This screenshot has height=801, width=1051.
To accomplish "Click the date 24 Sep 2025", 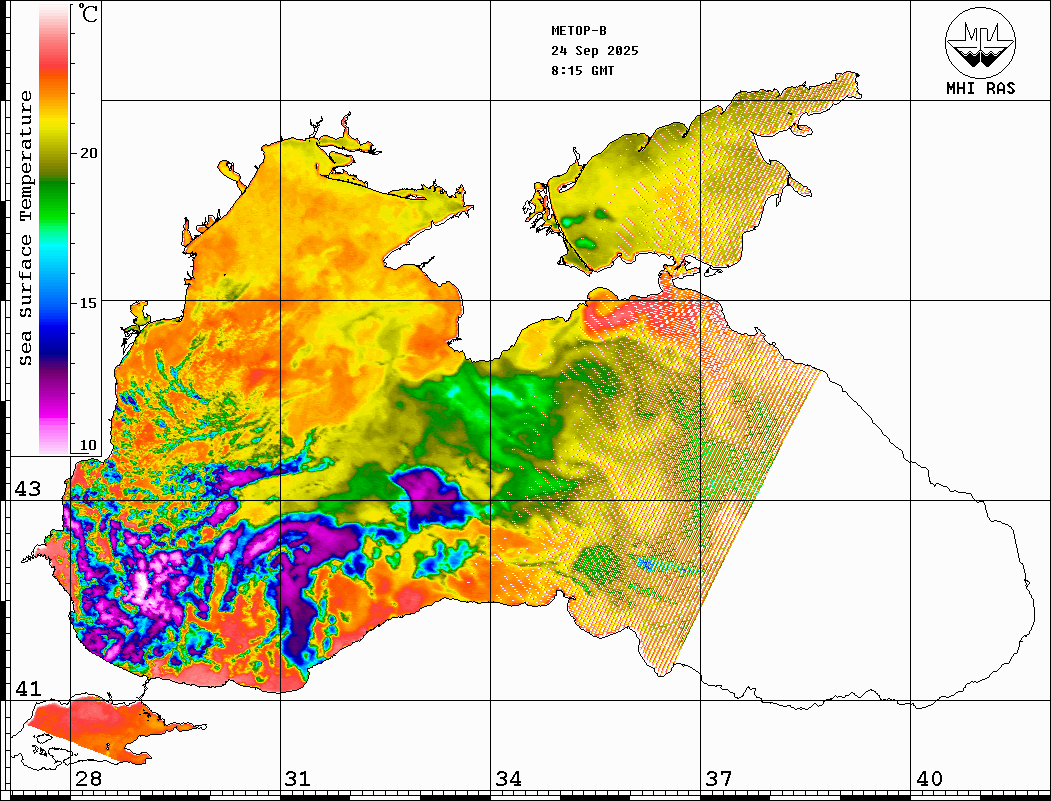I will [594, 51].
